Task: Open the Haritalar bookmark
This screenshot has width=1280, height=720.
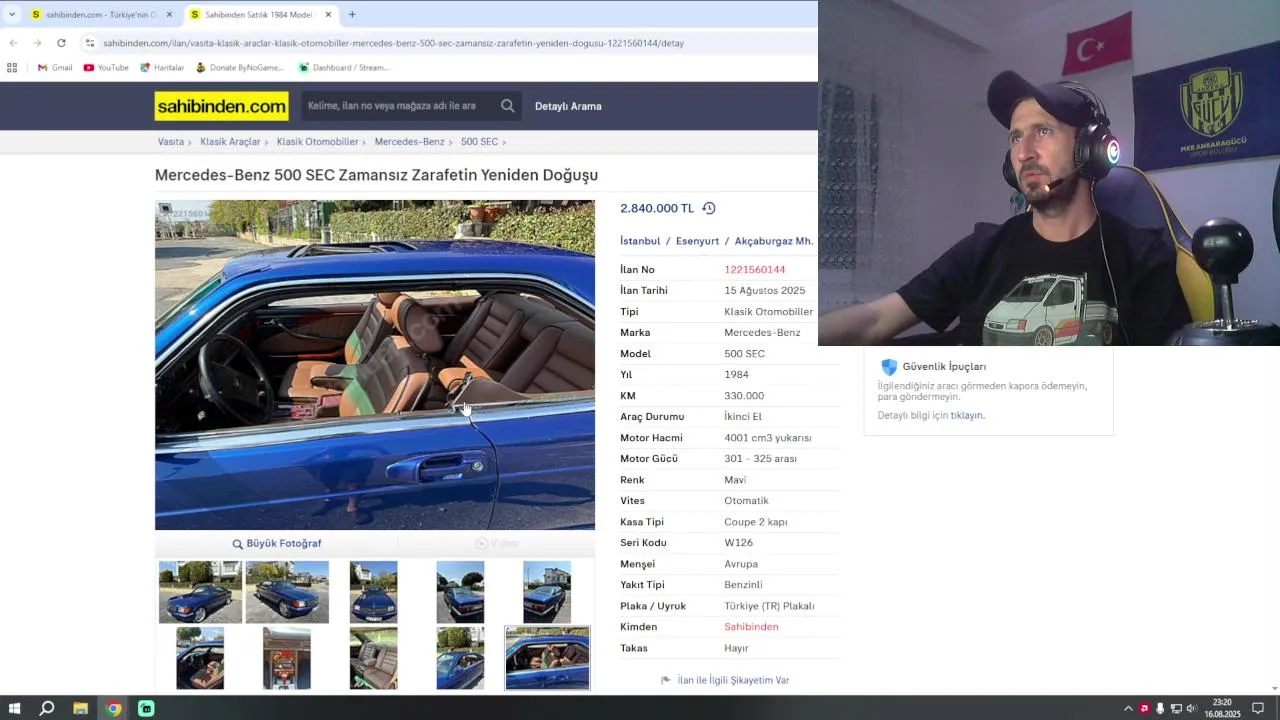Action: click(162, 68)
